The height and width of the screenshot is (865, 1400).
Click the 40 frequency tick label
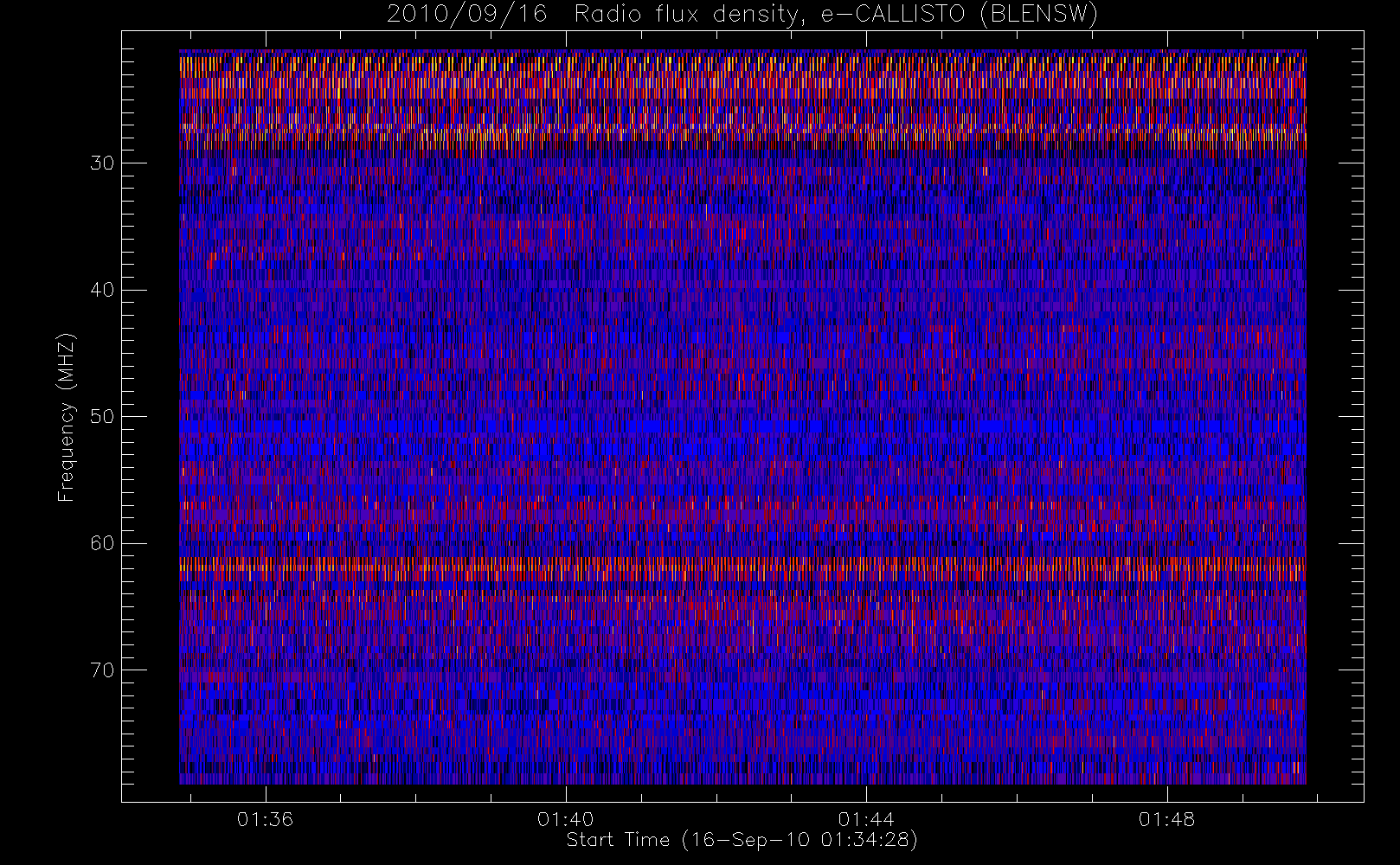(102, 290)
